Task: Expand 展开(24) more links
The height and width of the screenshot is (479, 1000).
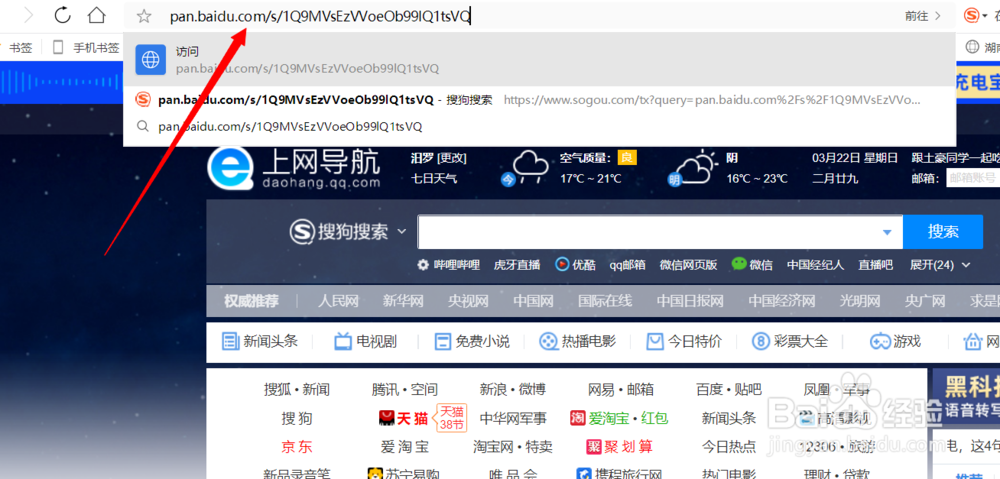Action: (x=940, y=265)
